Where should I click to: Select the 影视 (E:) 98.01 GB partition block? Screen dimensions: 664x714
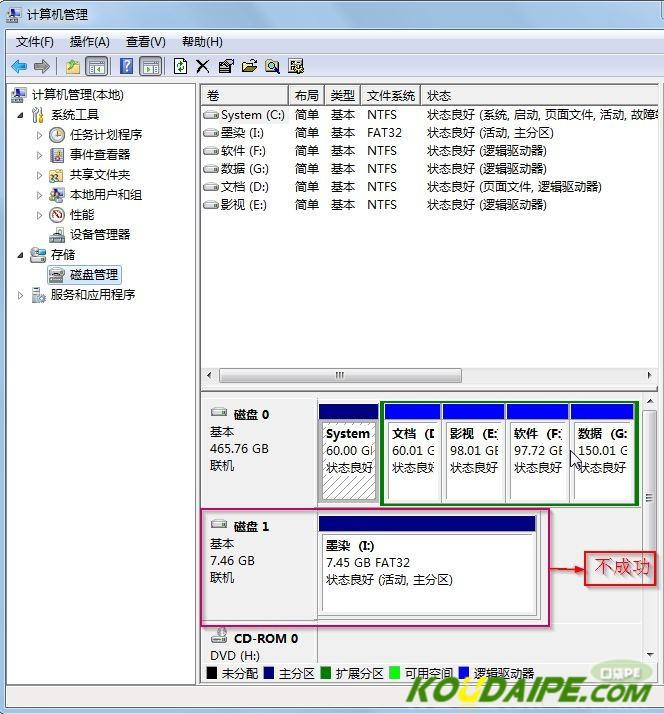(x=474, y=453)
